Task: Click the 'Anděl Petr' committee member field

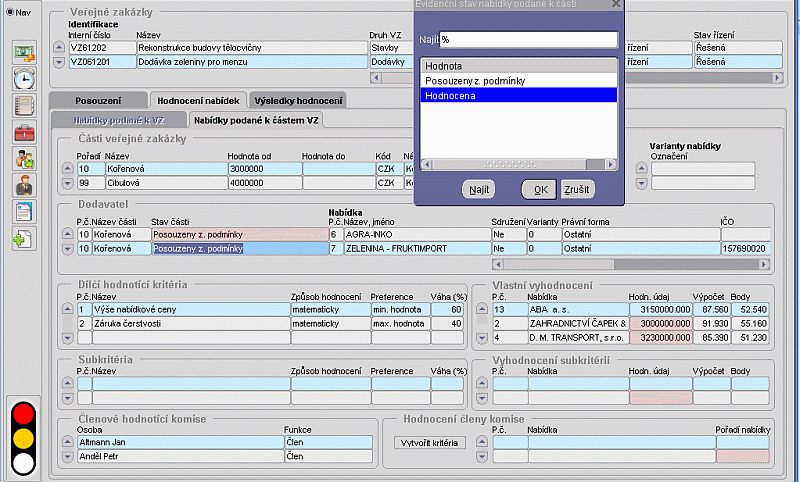Action: pos(181,456)
